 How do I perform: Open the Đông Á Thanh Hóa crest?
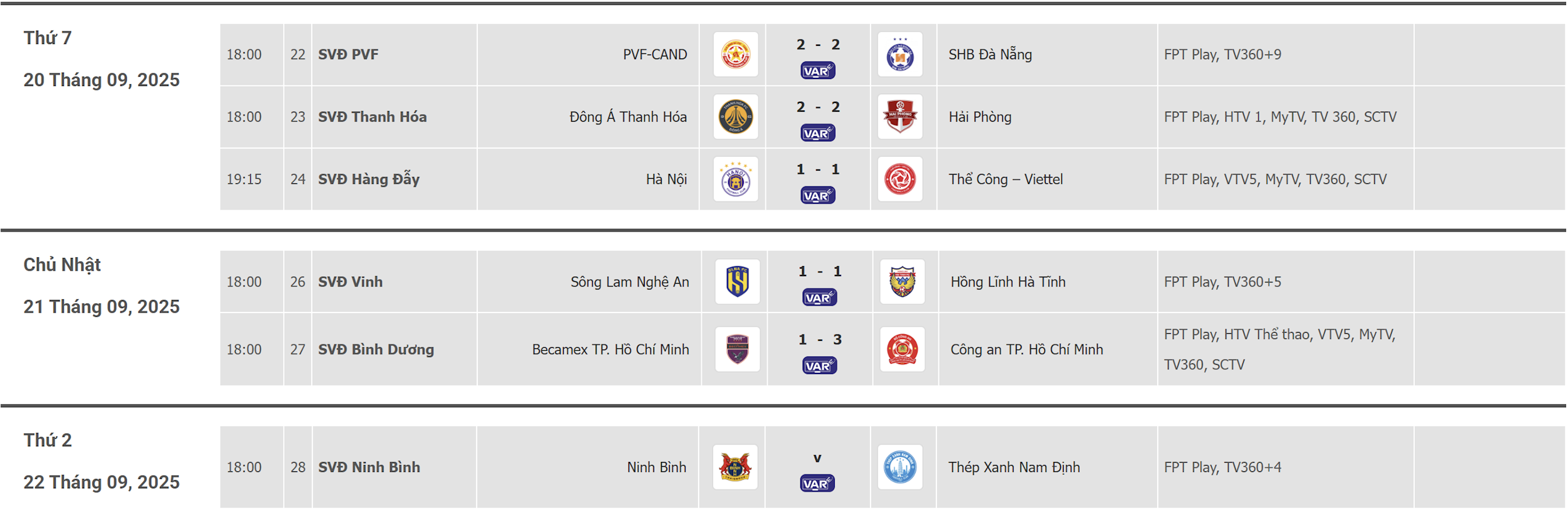pos(736,117)
